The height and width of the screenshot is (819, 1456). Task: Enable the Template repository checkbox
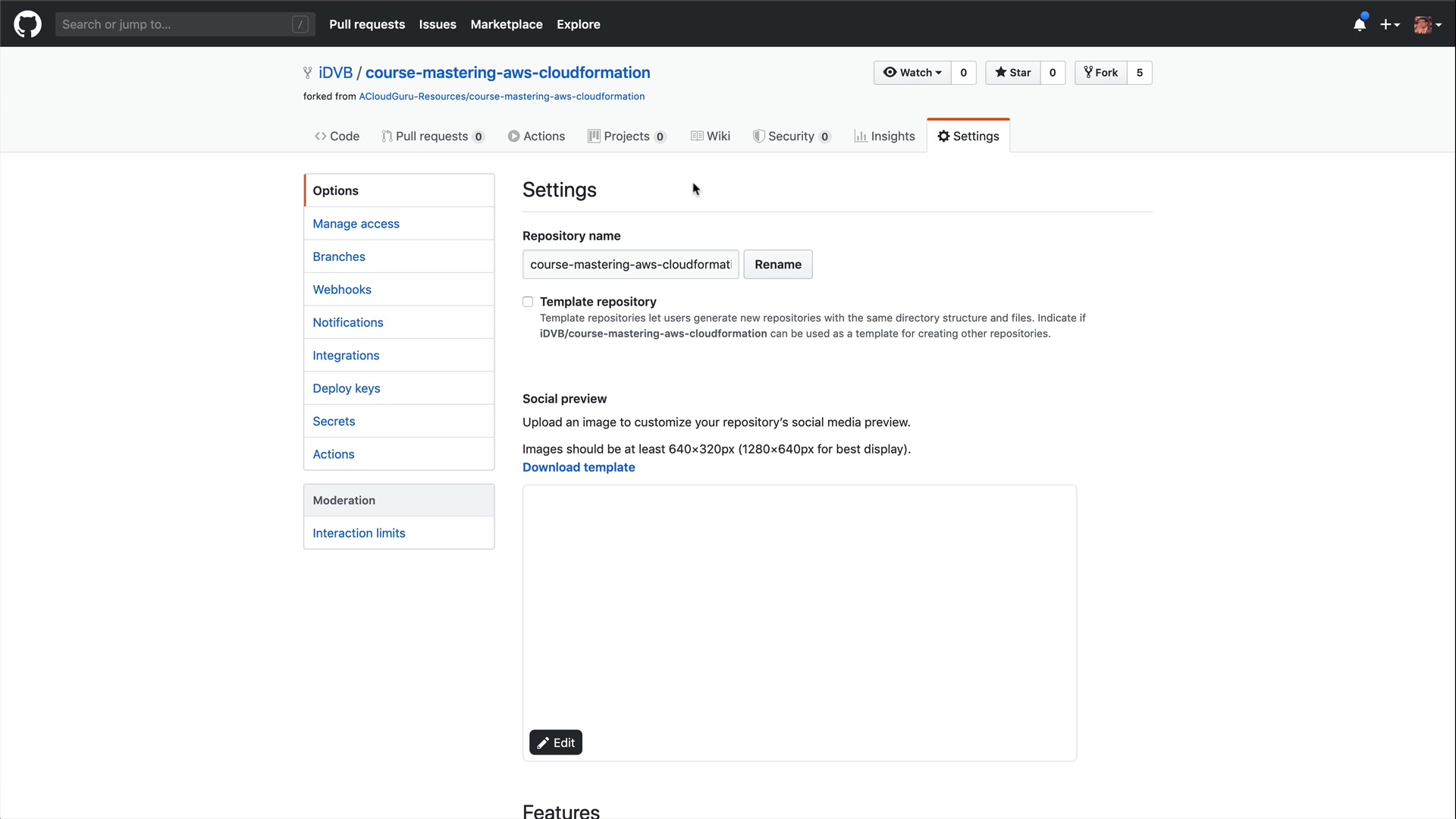(528, 302)
